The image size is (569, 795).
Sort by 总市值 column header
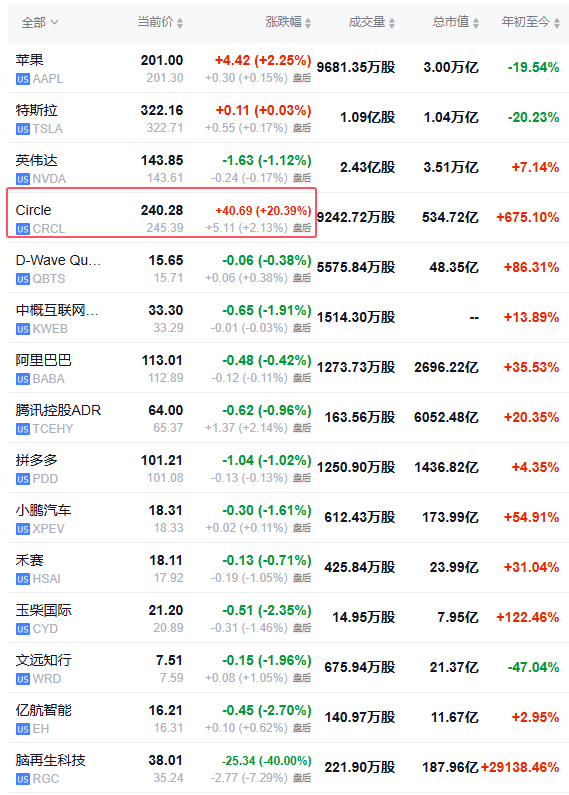[455, 22]
